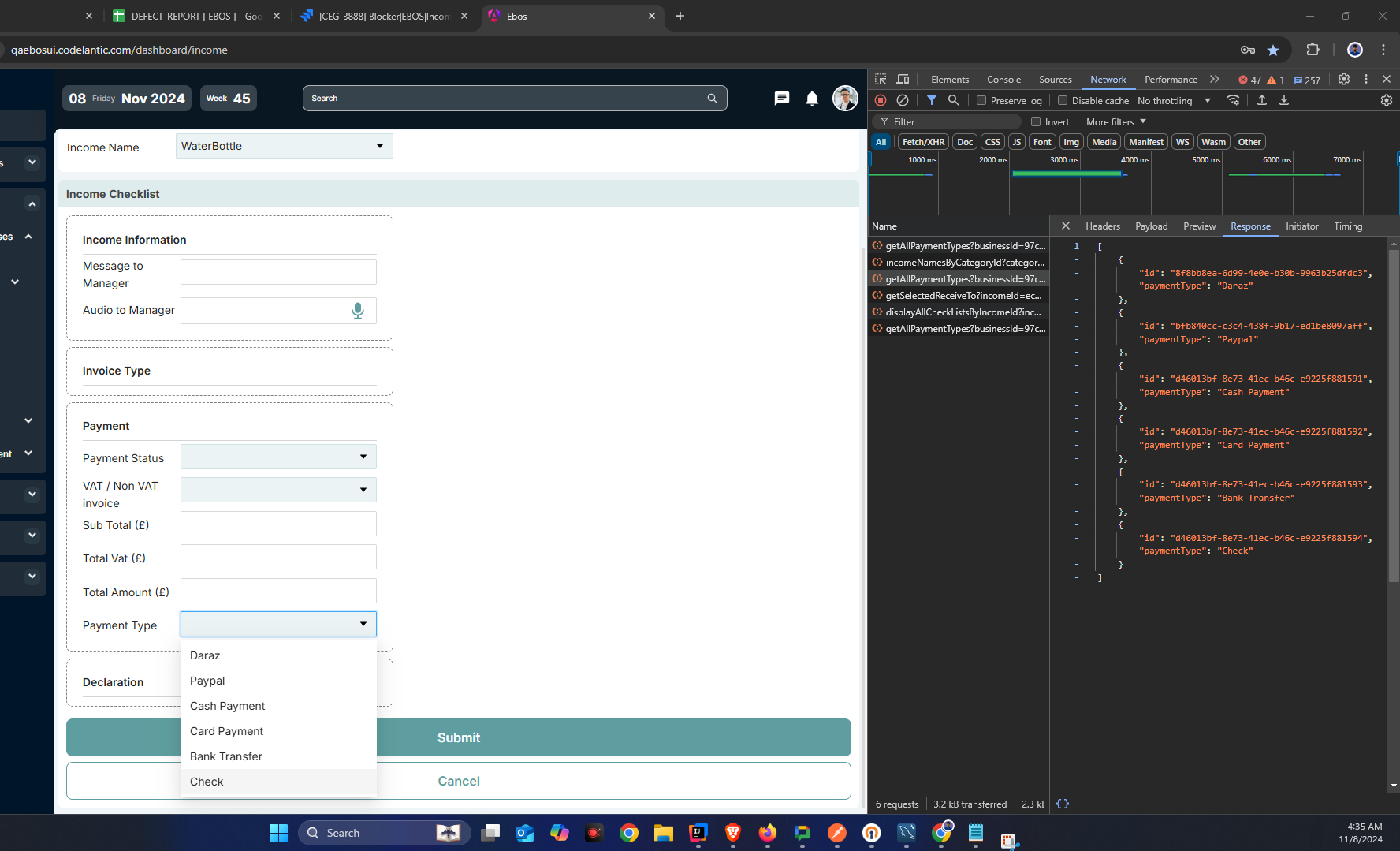Toggle the device toolbar icon in DevTools
The height and width of the screenshot is (851, 1400).
(903, 79)
